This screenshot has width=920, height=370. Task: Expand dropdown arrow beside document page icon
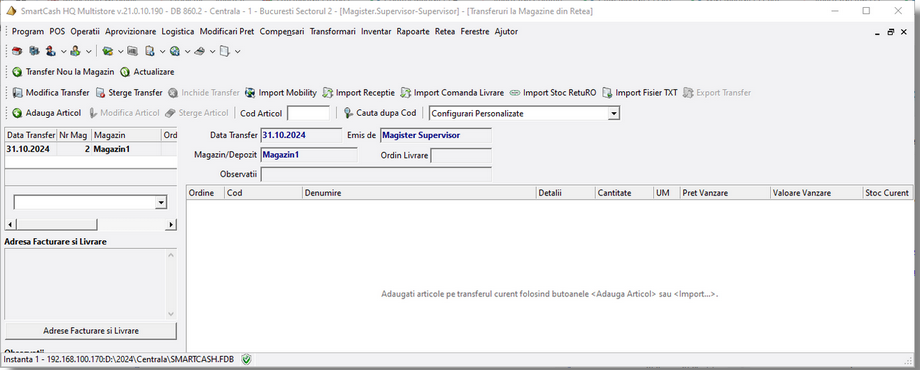[x=237, y=52]
